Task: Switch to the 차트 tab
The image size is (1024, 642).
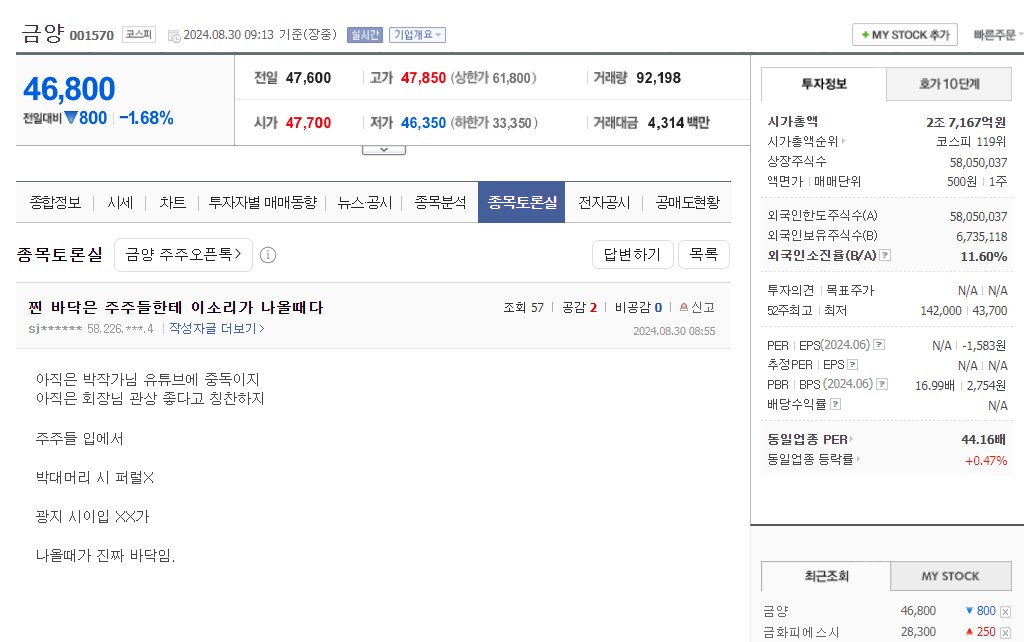Action: (x=172, y=202)
